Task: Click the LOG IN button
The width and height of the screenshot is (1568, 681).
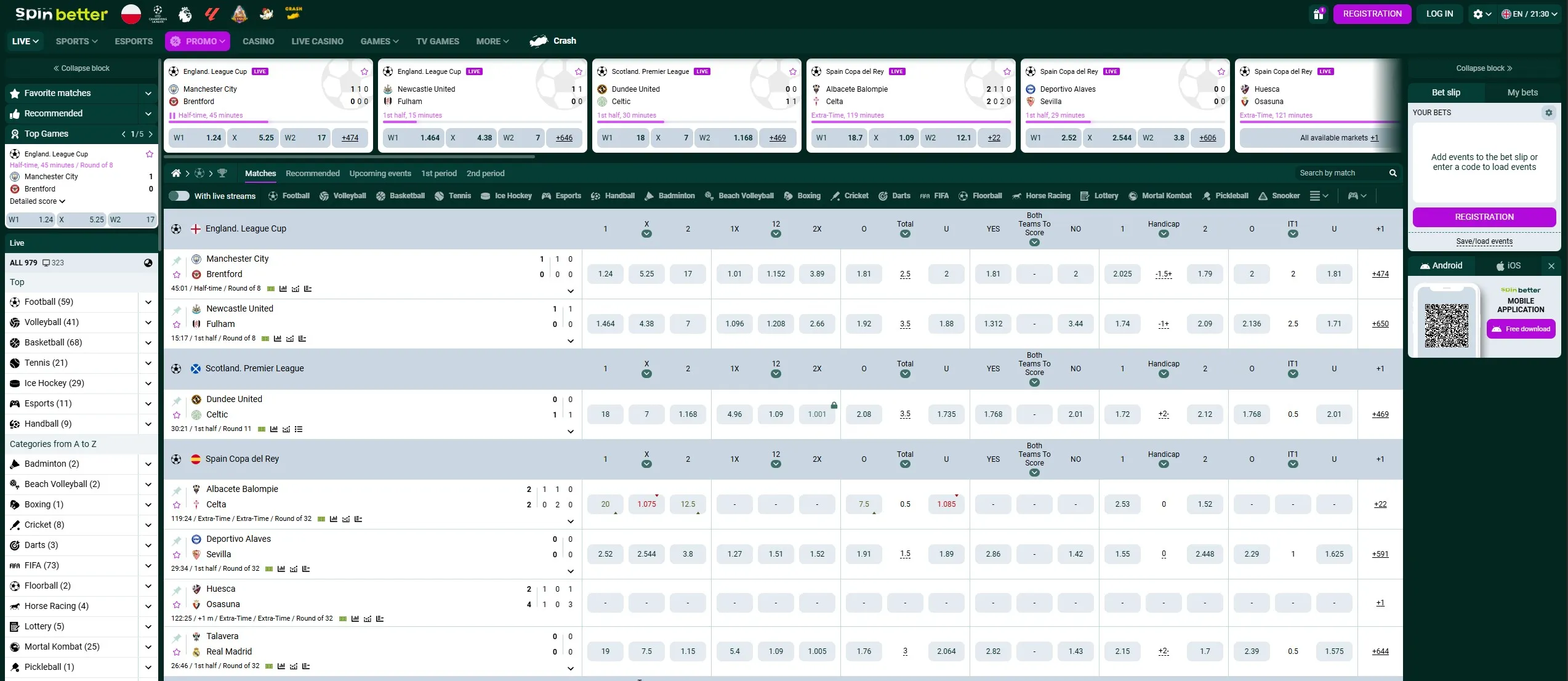Action: coord(1439,14)
